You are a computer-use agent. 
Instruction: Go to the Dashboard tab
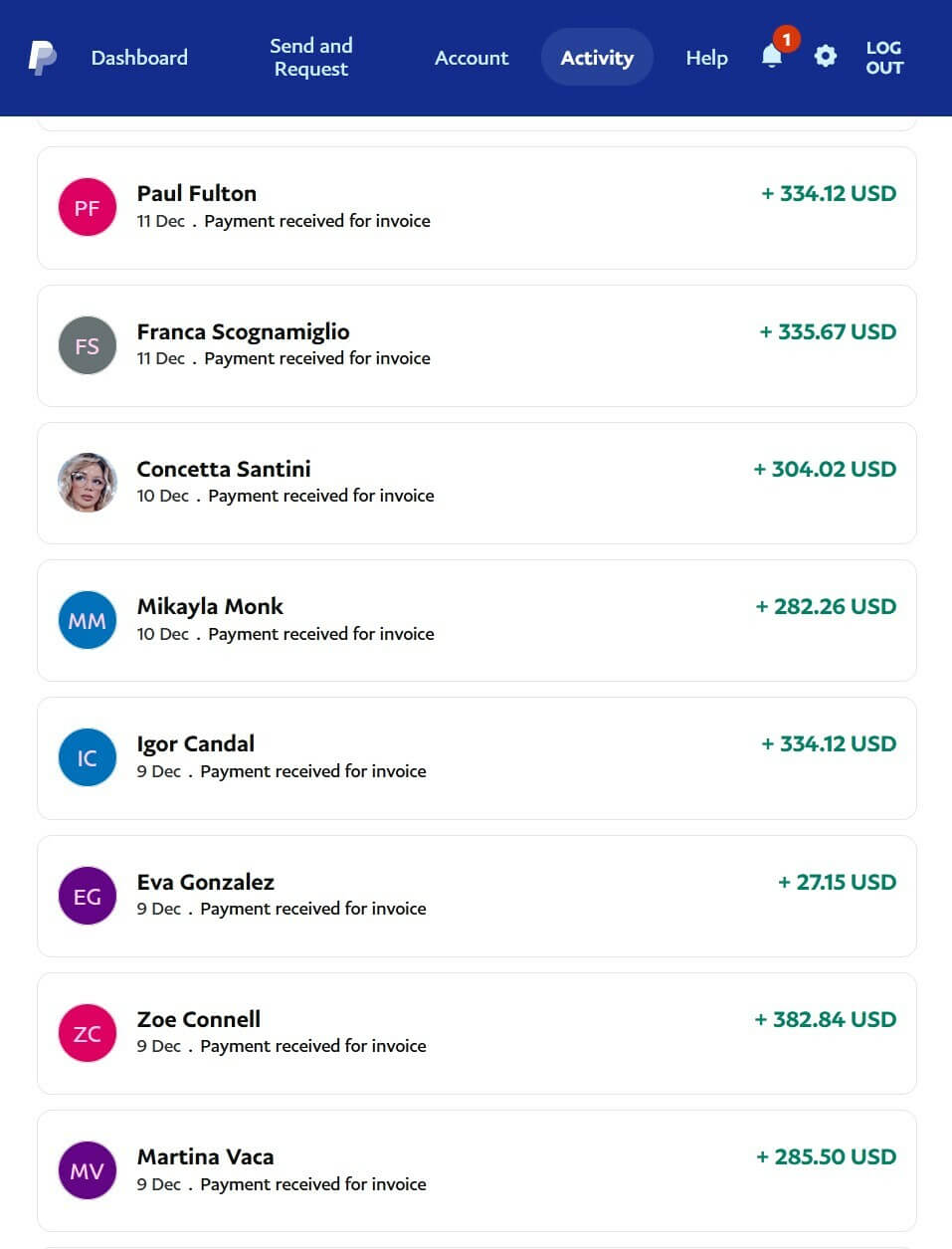[x=139, y=58]
